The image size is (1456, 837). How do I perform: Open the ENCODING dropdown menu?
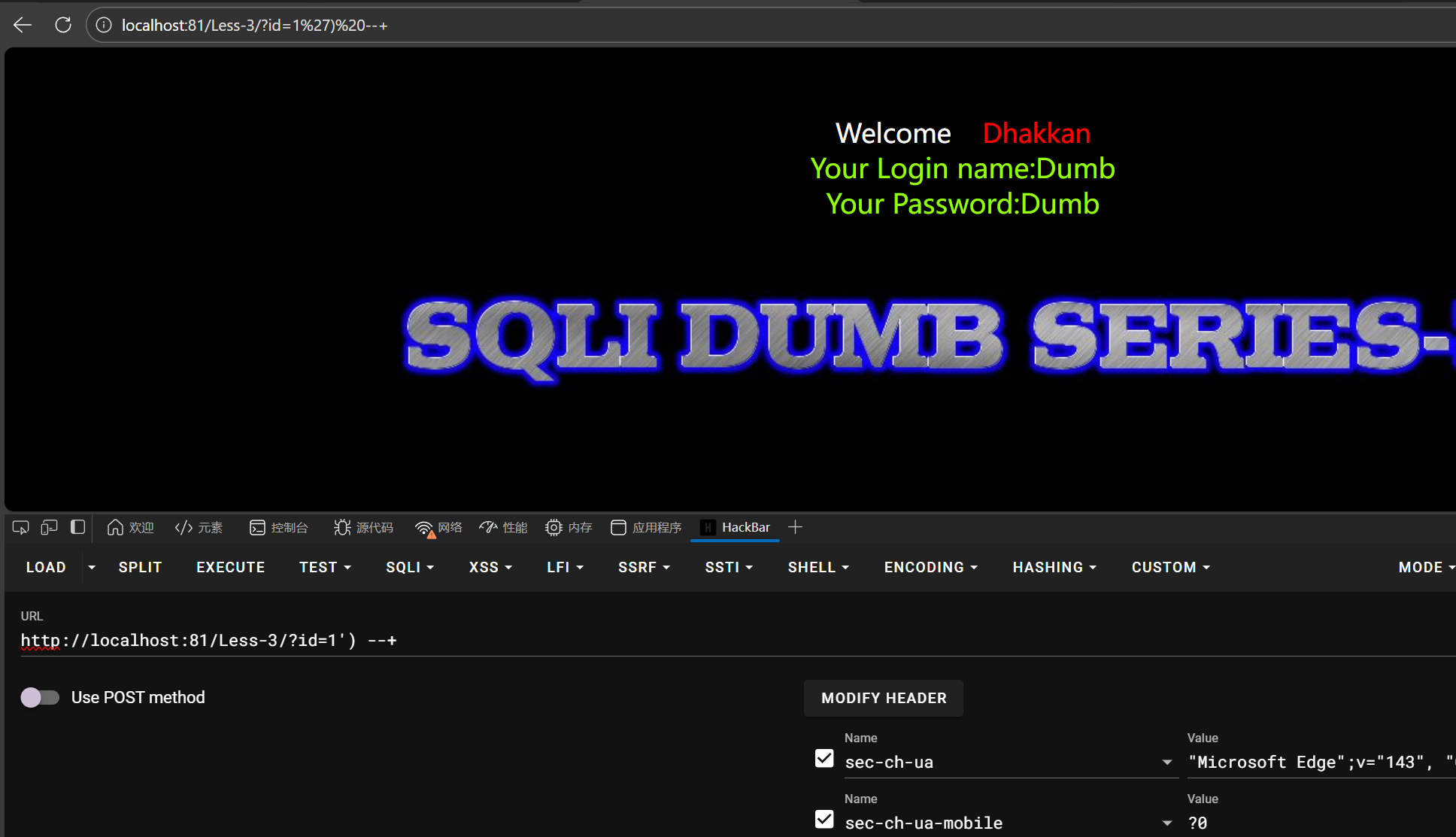(930, 567)
